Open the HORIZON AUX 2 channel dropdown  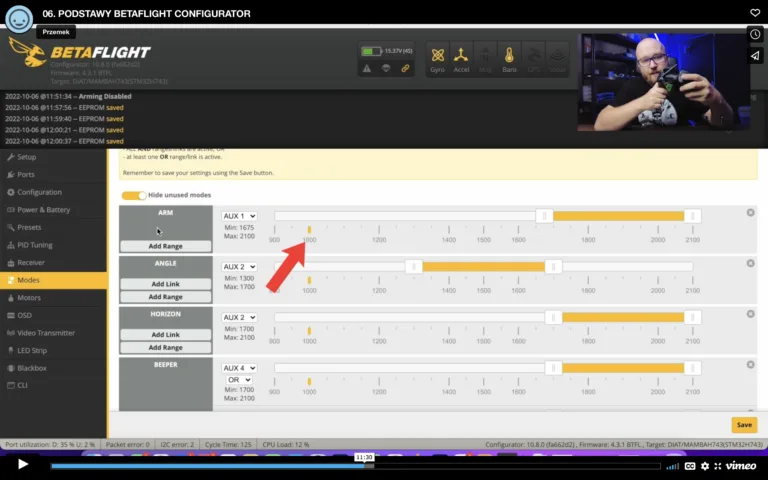[x=239, y=317]
